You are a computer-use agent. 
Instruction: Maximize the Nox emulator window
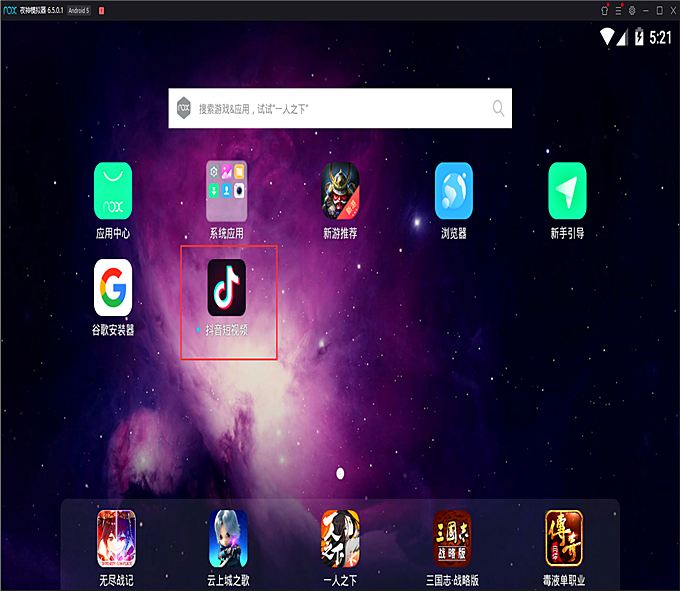tap(659, 10)
